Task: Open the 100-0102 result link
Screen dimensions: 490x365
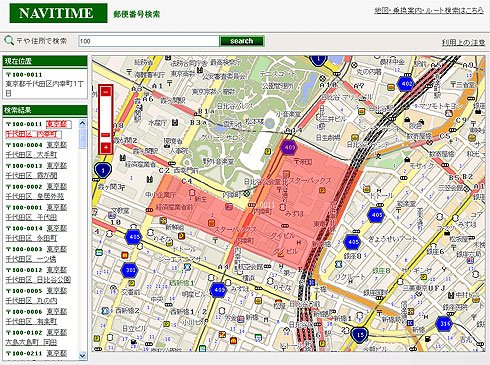Action: tap(37, 337)
